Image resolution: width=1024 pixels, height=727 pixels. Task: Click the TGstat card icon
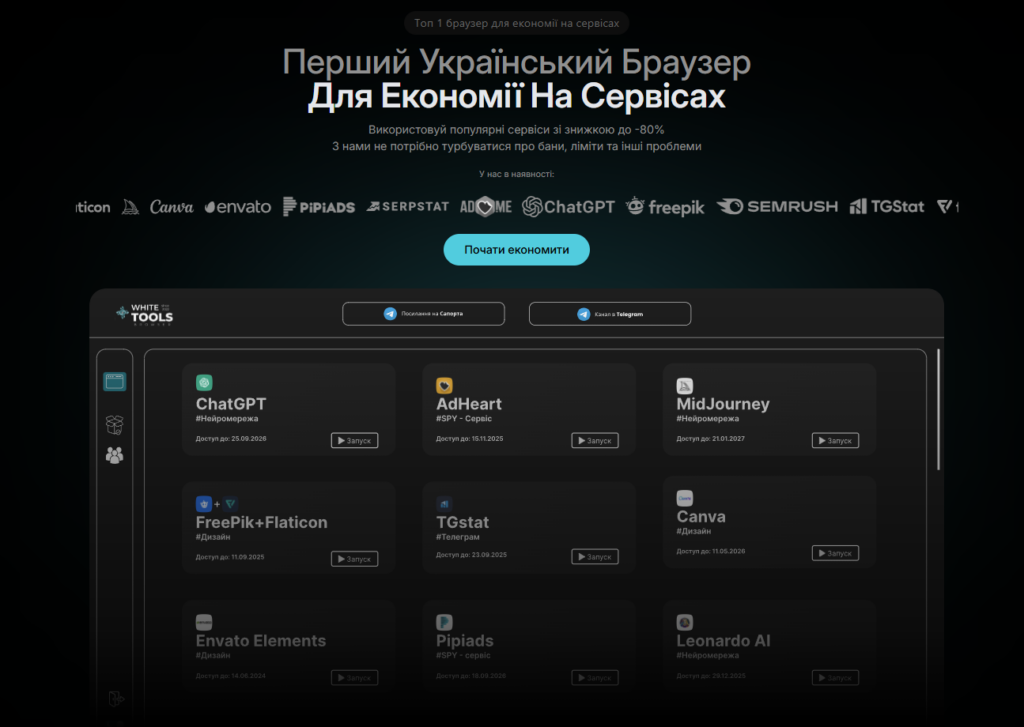coord(444,504)
